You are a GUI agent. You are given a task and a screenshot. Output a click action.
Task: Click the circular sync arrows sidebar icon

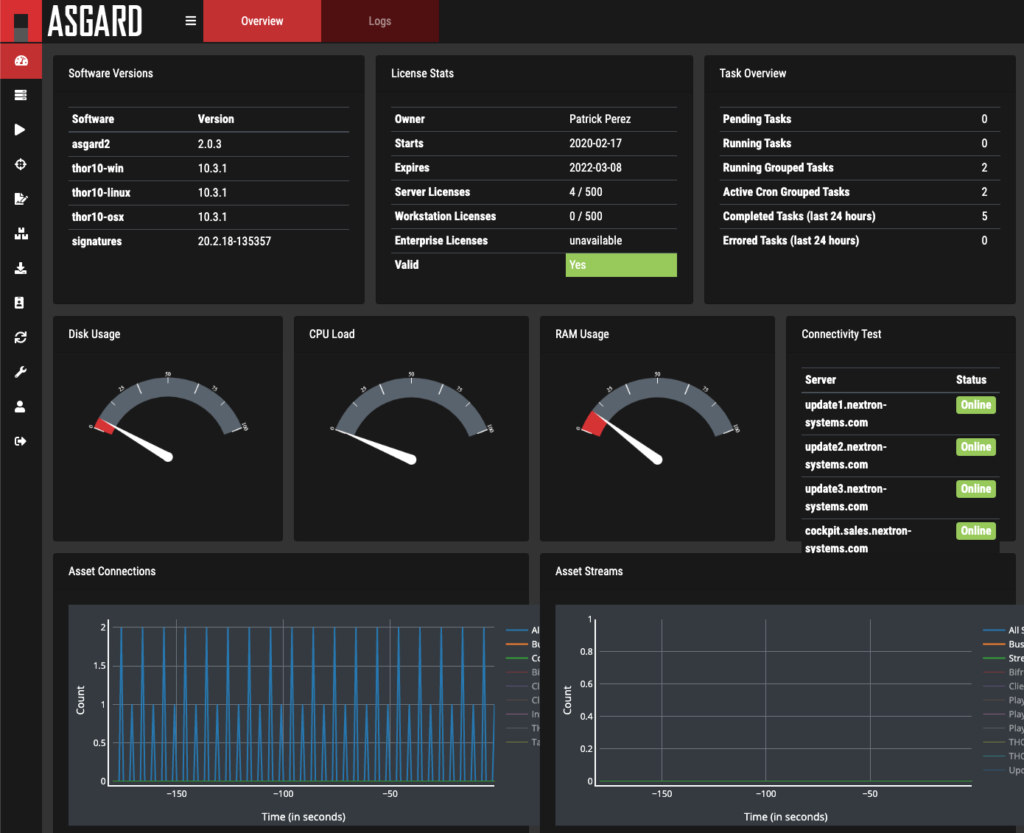(21, 338)
